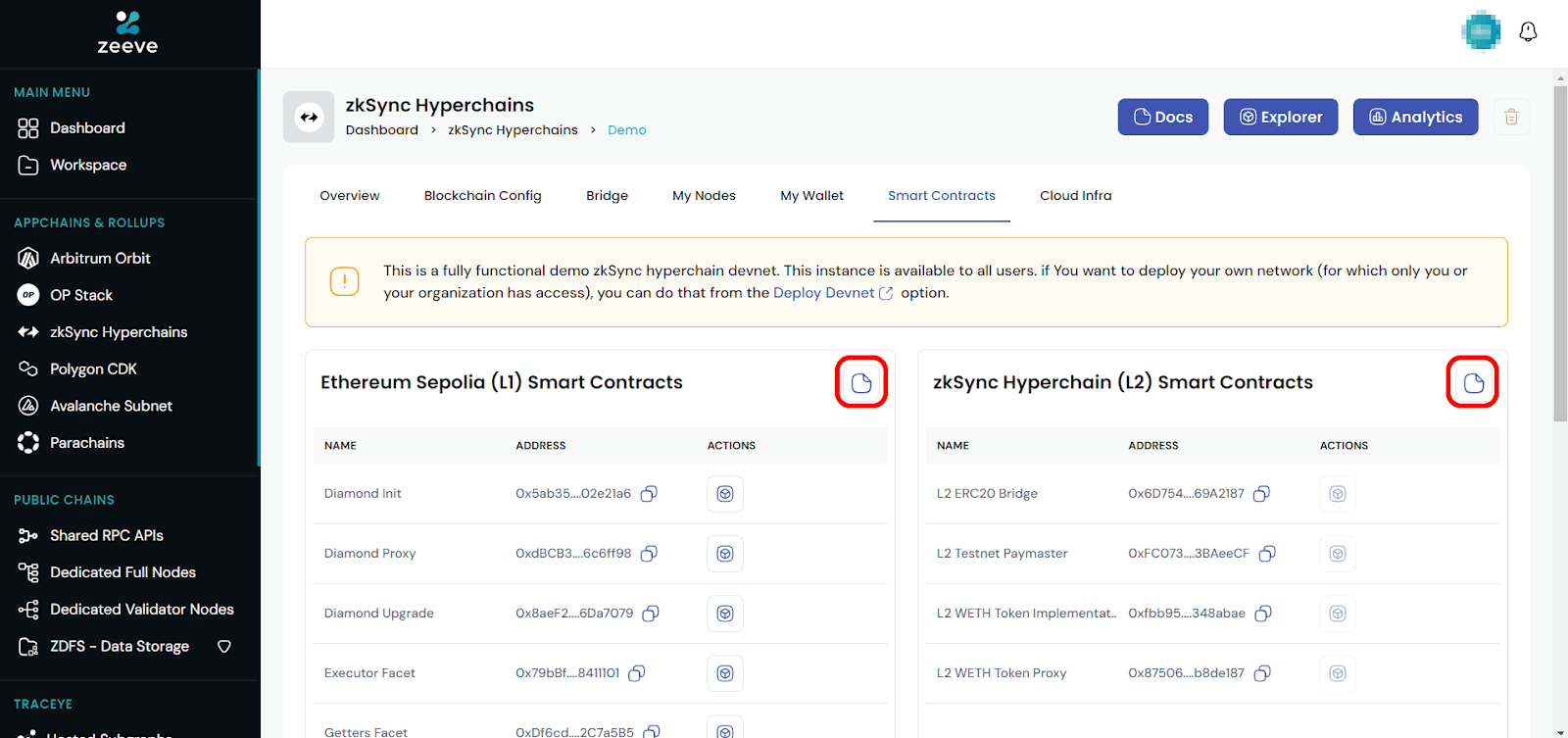Open Diamond Upgrade action icon
Image resolution: width=1568 pixels, height=738 pixels.
(725, 614)
